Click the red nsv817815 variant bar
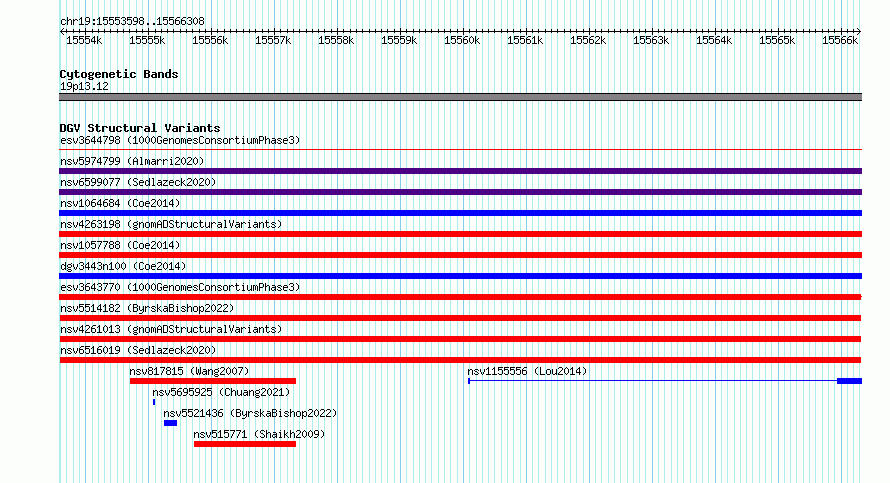 [213, 381]
